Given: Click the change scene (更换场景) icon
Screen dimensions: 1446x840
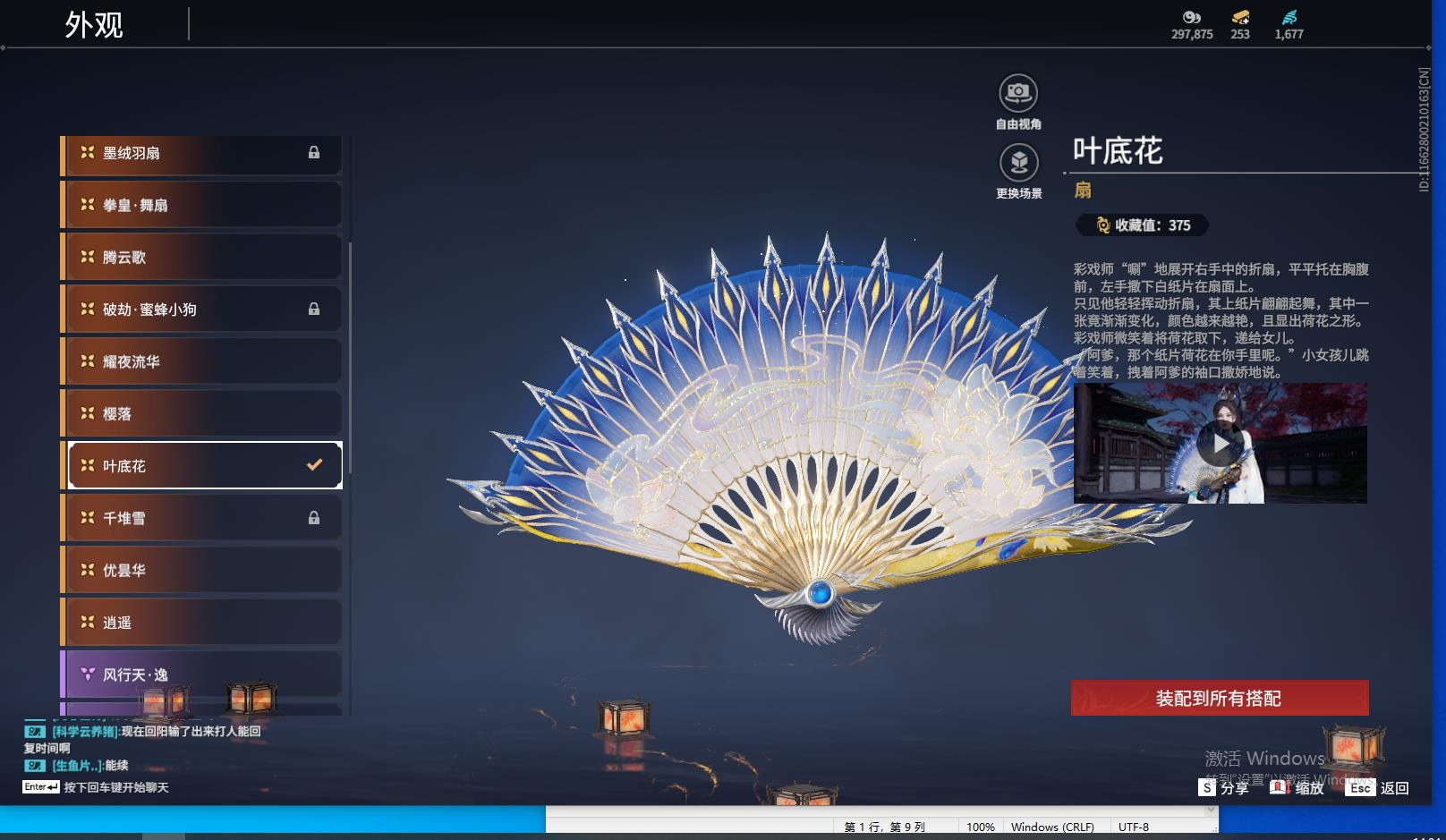Looking at the screenshot, I should click(x=1018, y=162).
